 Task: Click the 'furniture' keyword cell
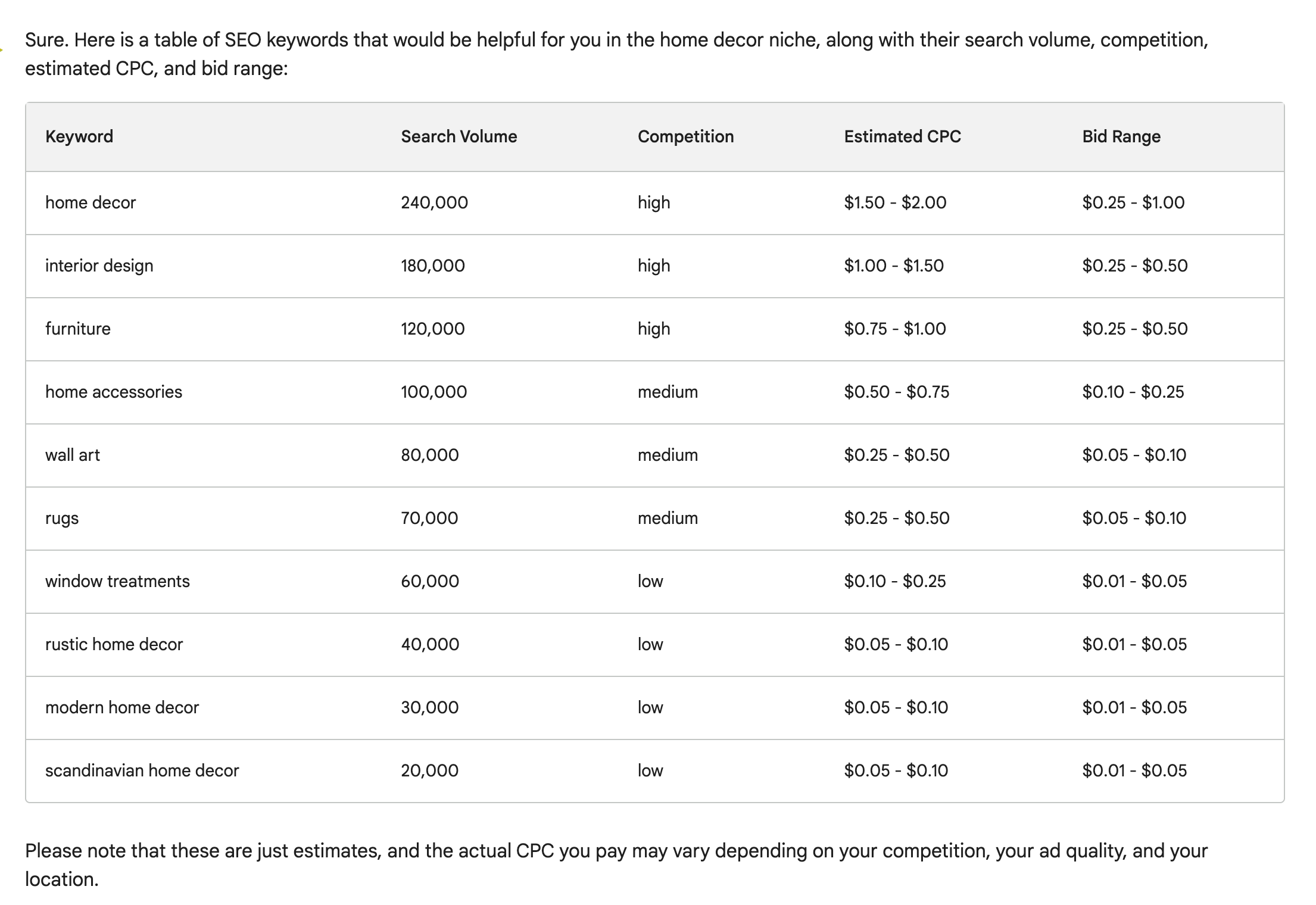[x=78, y=329]
